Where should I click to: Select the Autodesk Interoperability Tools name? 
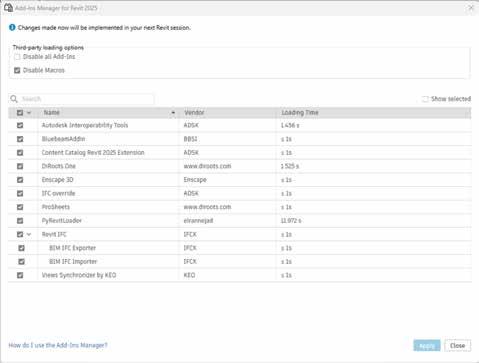(85, 125)
